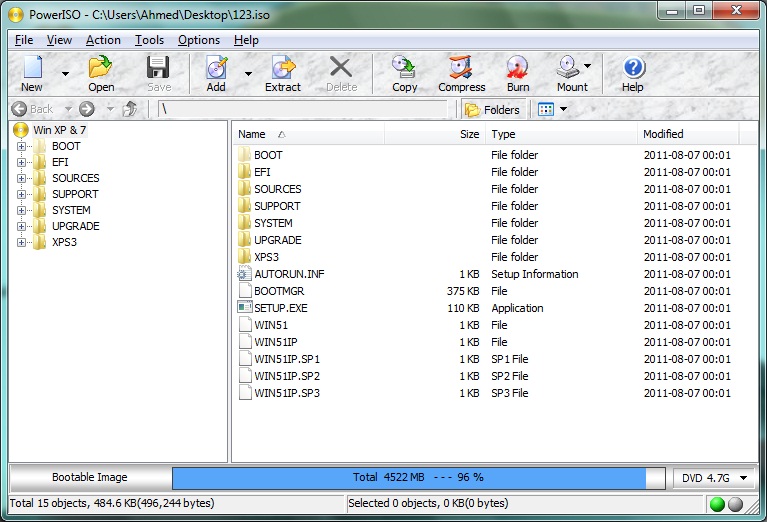This screenshot has width=767, height=522.
Task: Sort by the Modified column header
Action: pos(688,134)
